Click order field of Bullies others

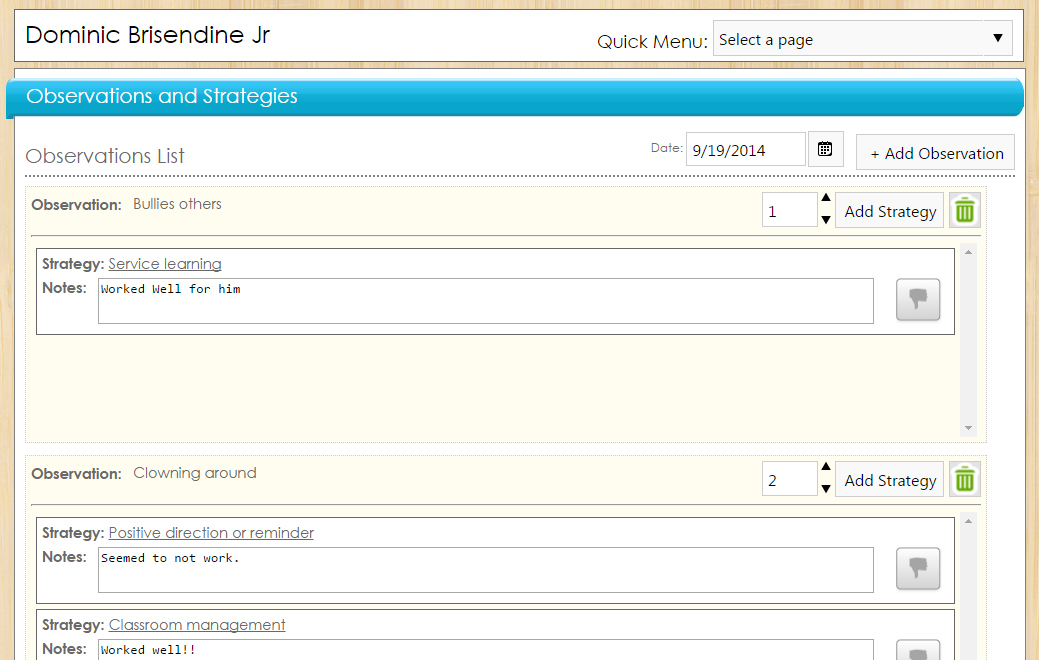click(790, 210)
